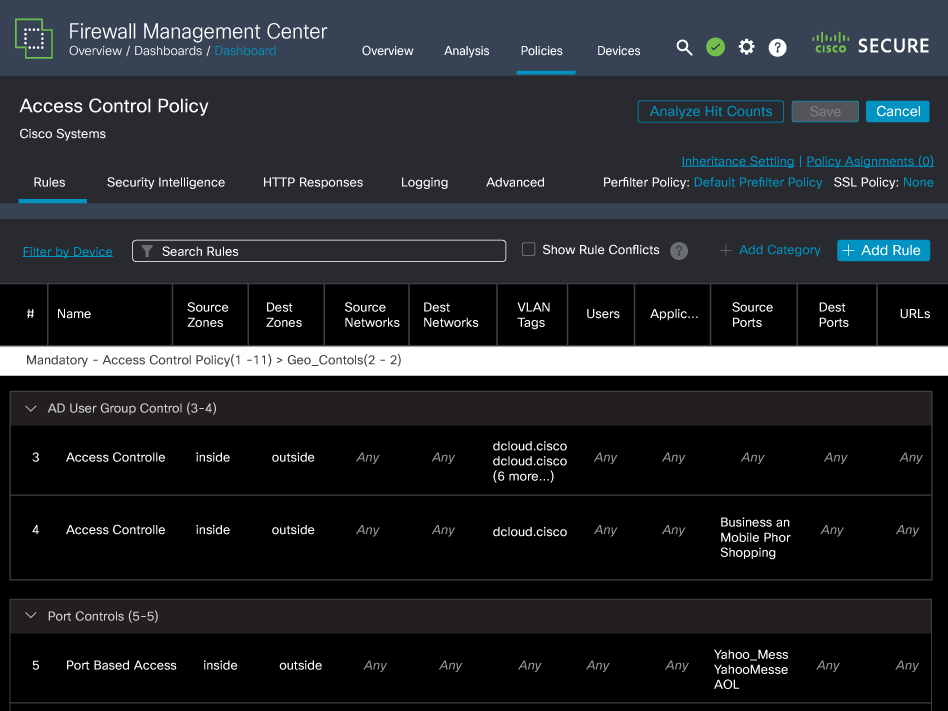This screenshot has width=948, height=711.
Task: Click the green health status checkmark icon
Action: click(715, 47)
